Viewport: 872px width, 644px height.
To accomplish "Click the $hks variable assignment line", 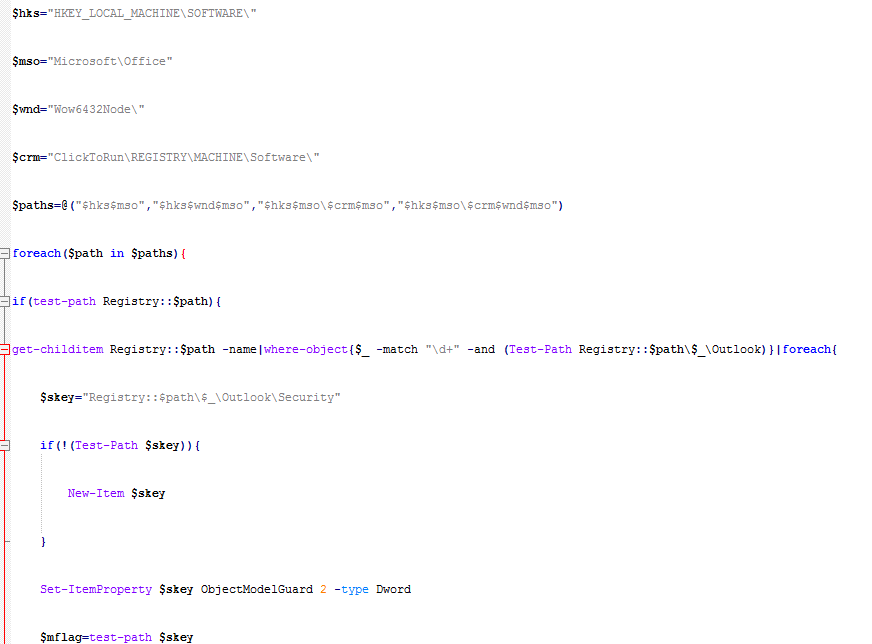I will tap(134, 13).
